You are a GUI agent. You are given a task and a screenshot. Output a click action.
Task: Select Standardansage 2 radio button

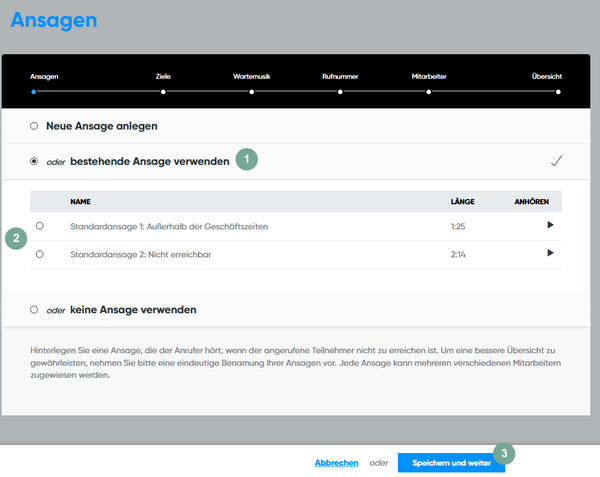coord(39,254)
